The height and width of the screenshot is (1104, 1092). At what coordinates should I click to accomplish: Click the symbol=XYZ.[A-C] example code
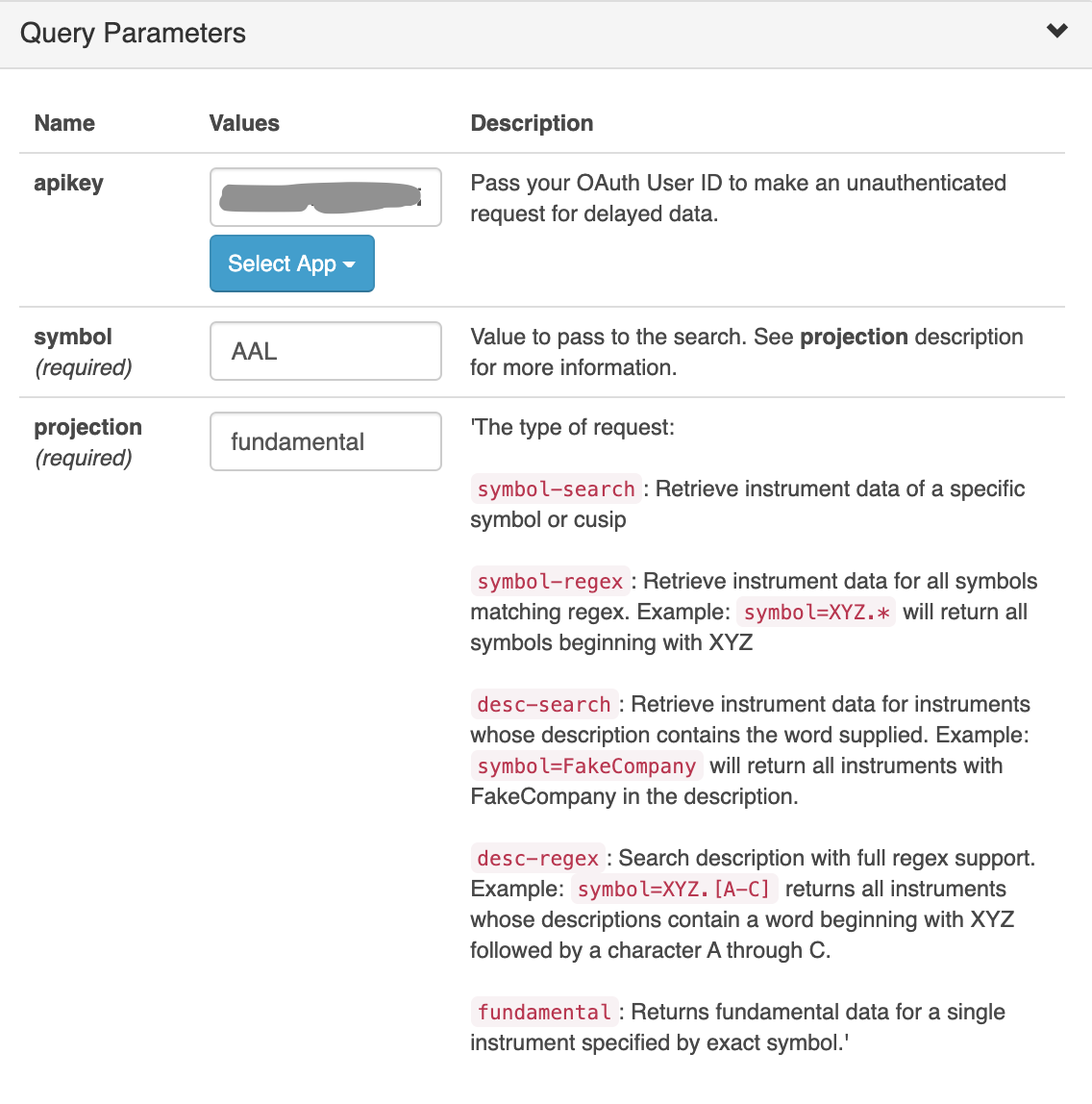coord(675,890)
